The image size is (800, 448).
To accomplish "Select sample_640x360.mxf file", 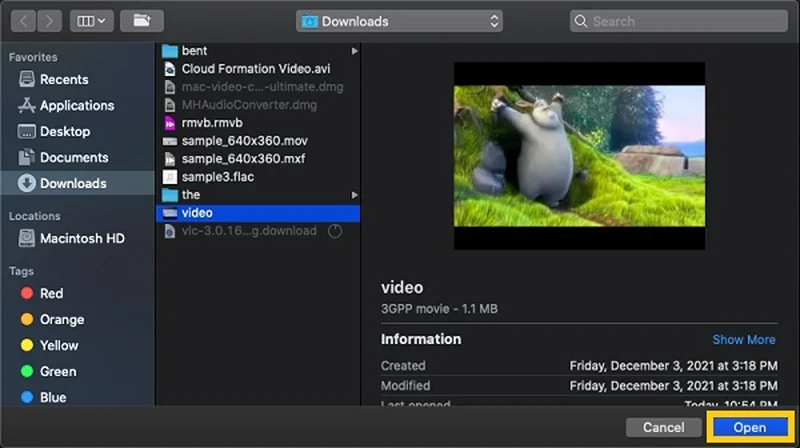I will (258, 159).
